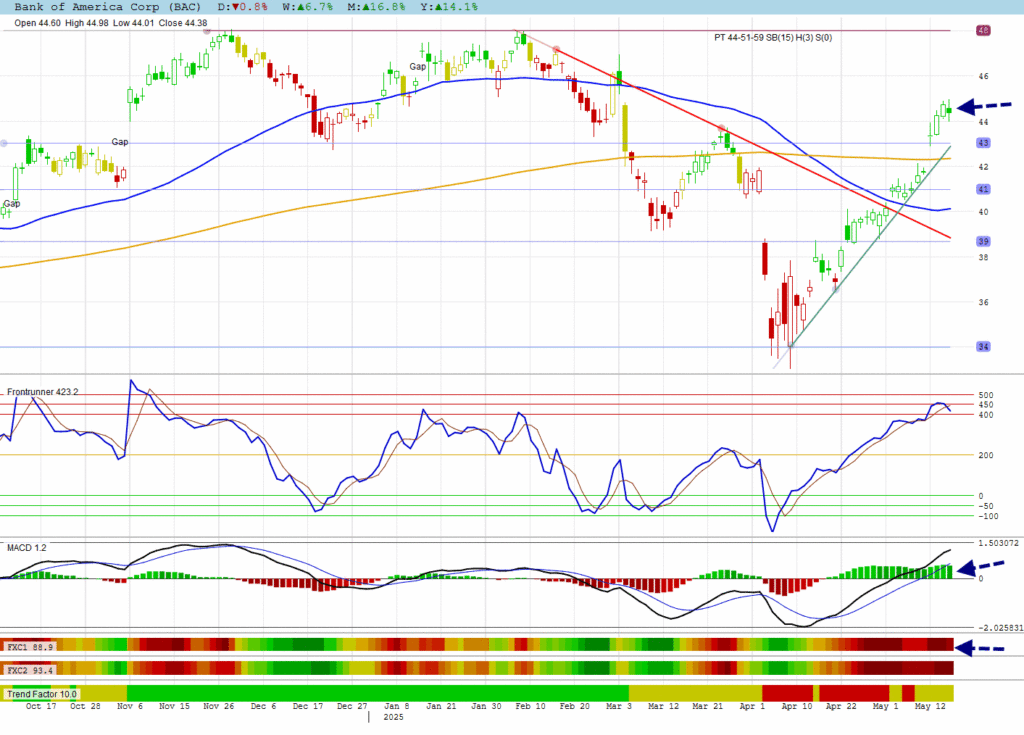Click the Dec 17 date label
This screenshot has width=1024, height=735.
pos(308,706)
